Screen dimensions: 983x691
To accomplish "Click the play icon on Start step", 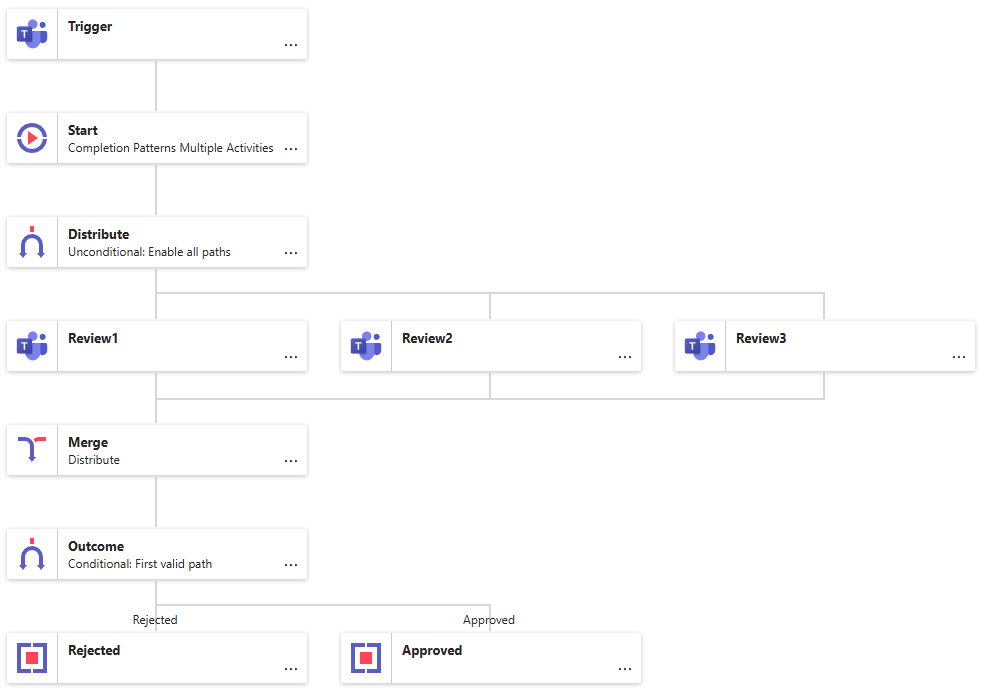I will click(x=32, y=138).
